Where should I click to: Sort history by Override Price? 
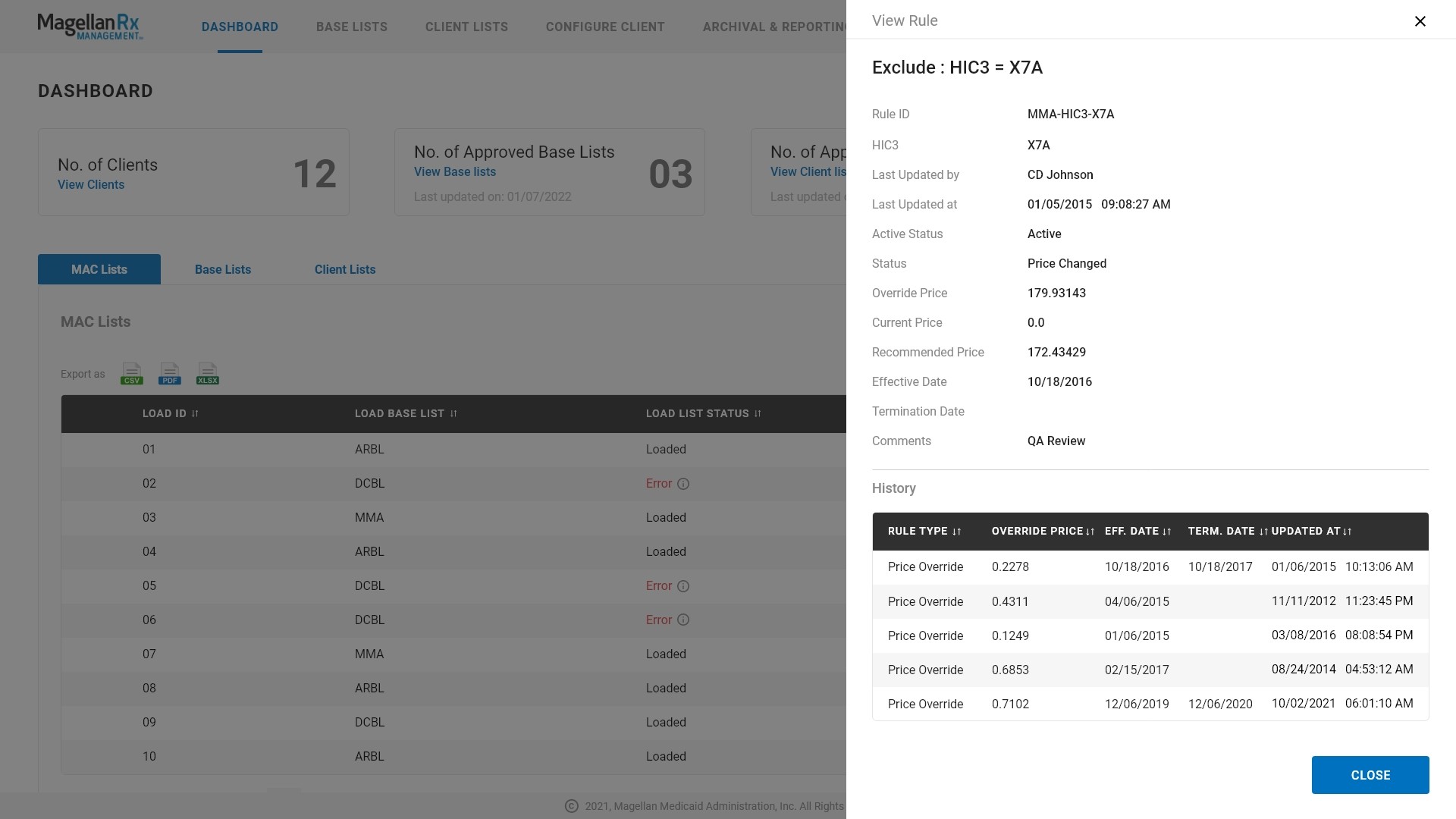click(x=1090, y=532)
